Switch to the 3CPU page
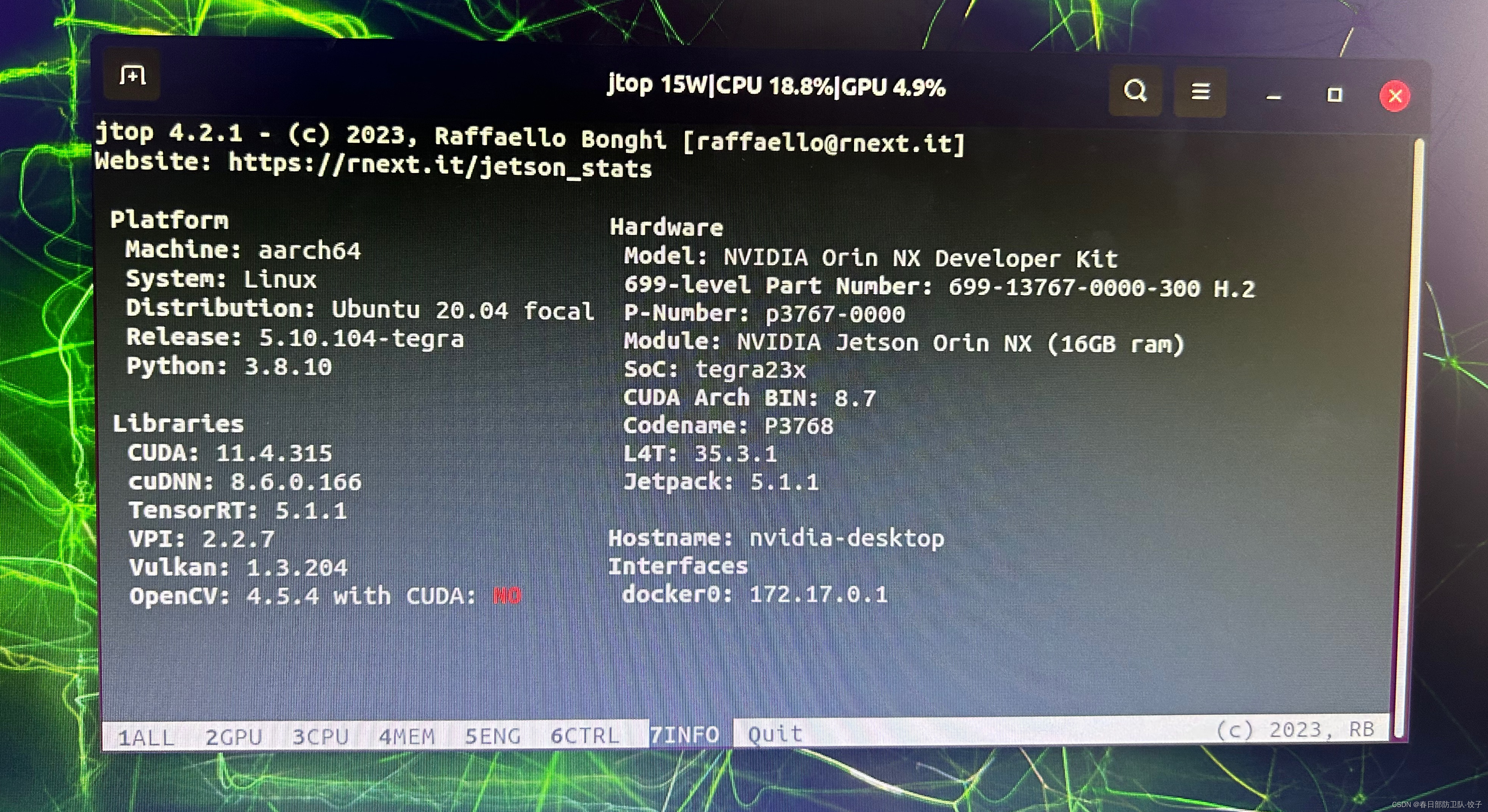1488x812 pixels. pos(321,736)
